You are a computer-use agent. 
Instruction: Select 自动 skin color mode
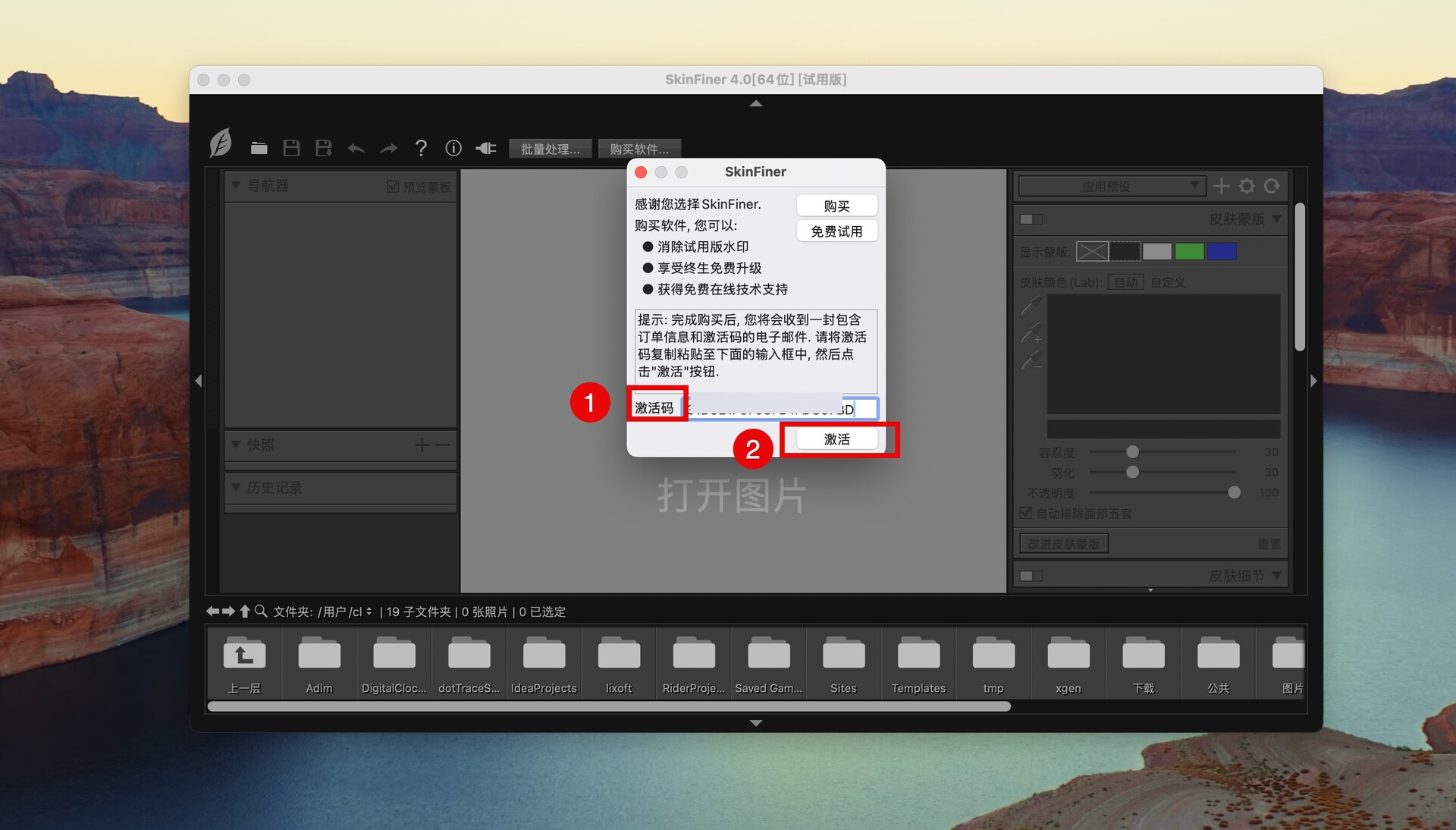pyautogui.click(x=1126, y=282)
